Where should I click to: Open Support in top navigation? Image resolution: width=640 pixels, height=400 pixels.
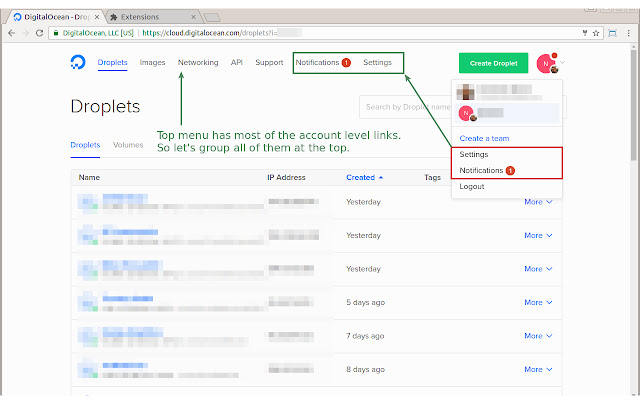[x=269, y=62]
